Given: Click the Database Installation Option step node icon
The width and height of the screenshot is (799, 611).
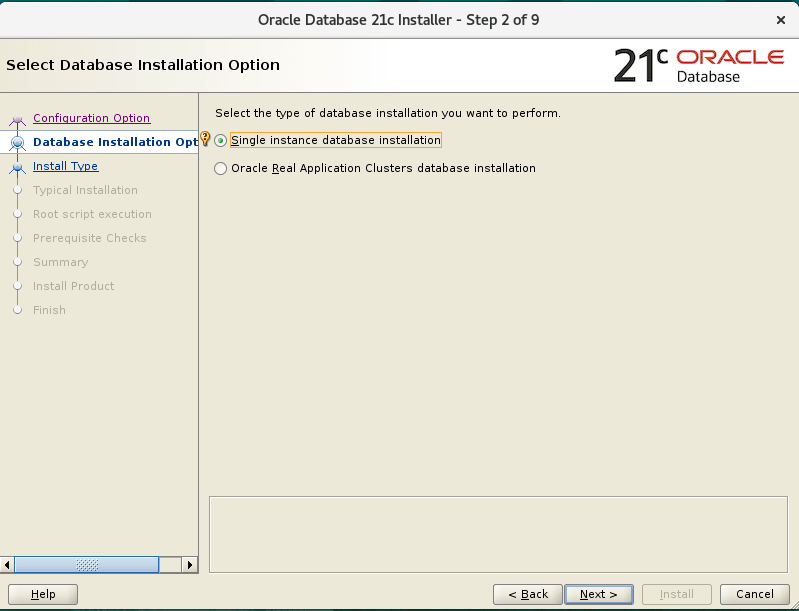Looking at the screenshot, I should tap(17, 143).
